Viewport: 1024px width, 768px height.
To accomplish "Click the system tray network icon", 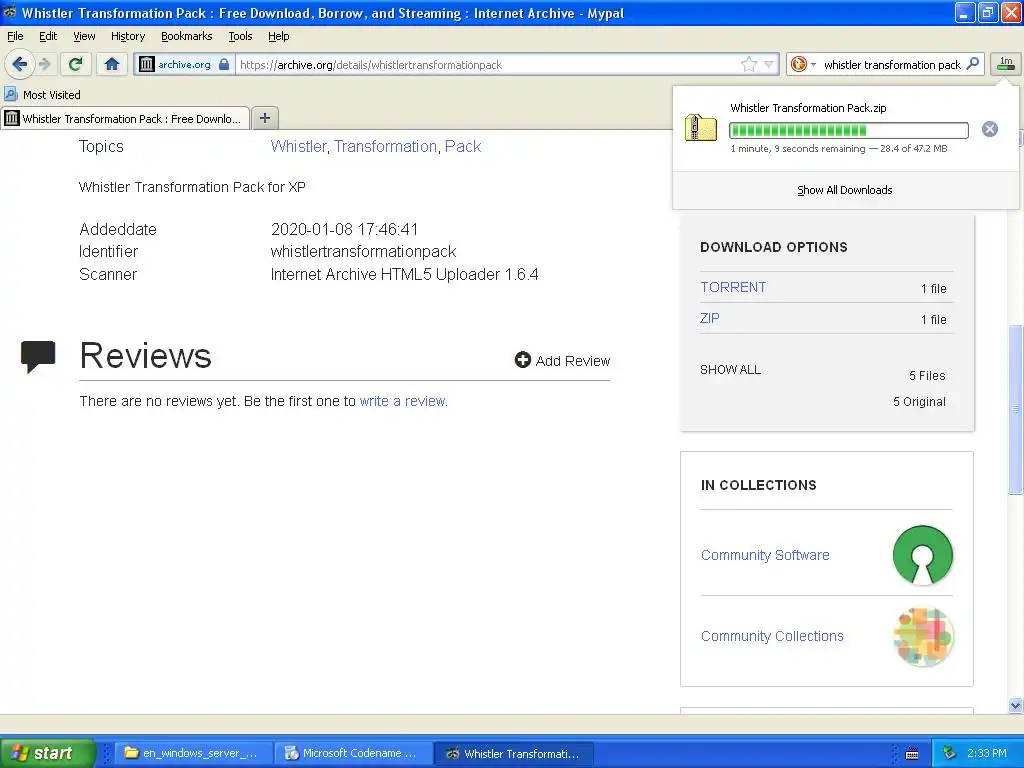I will 950,753.
